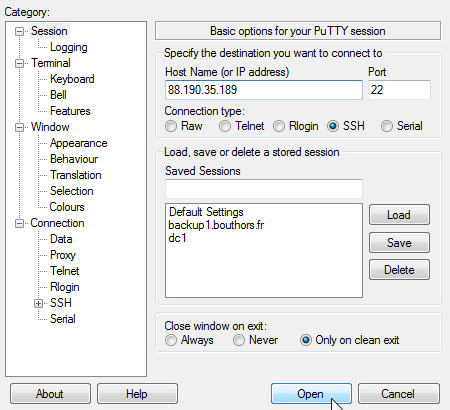The image size is (450, 410).
Task: Open the Translation settings category
Action: point(76,175)
